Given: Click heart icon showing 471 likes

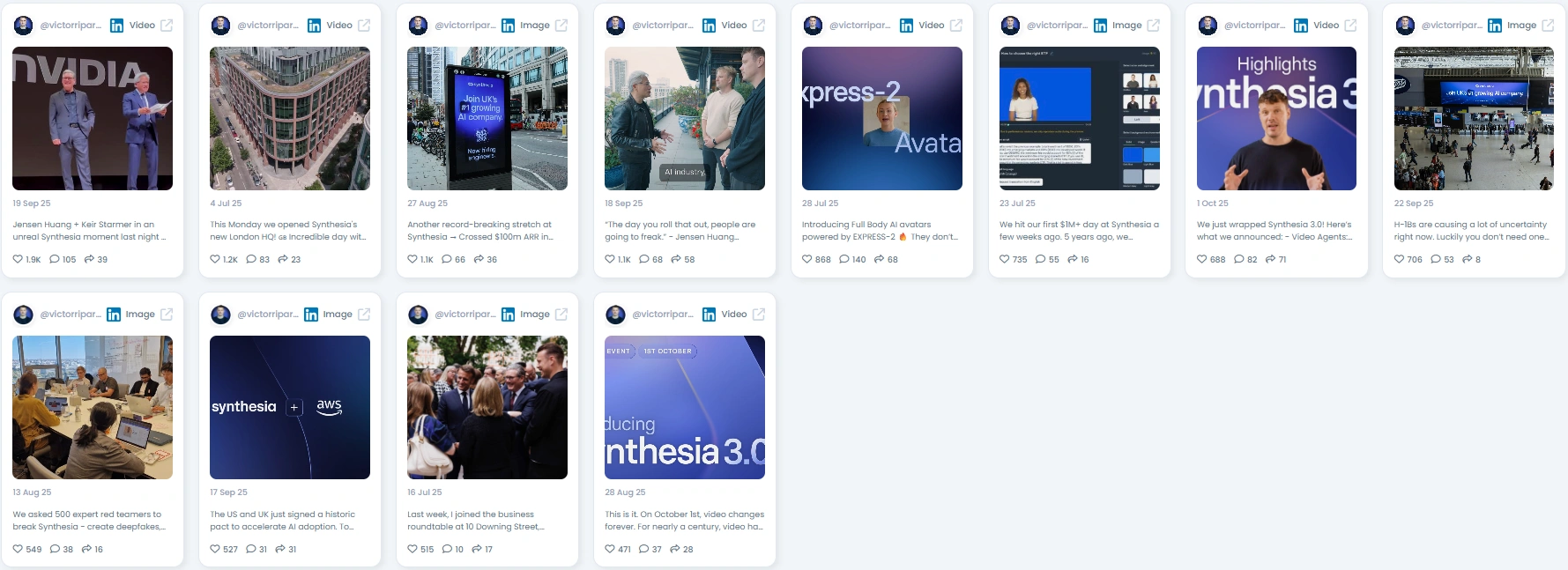Looking at the screenshot, I should (610, 549).
